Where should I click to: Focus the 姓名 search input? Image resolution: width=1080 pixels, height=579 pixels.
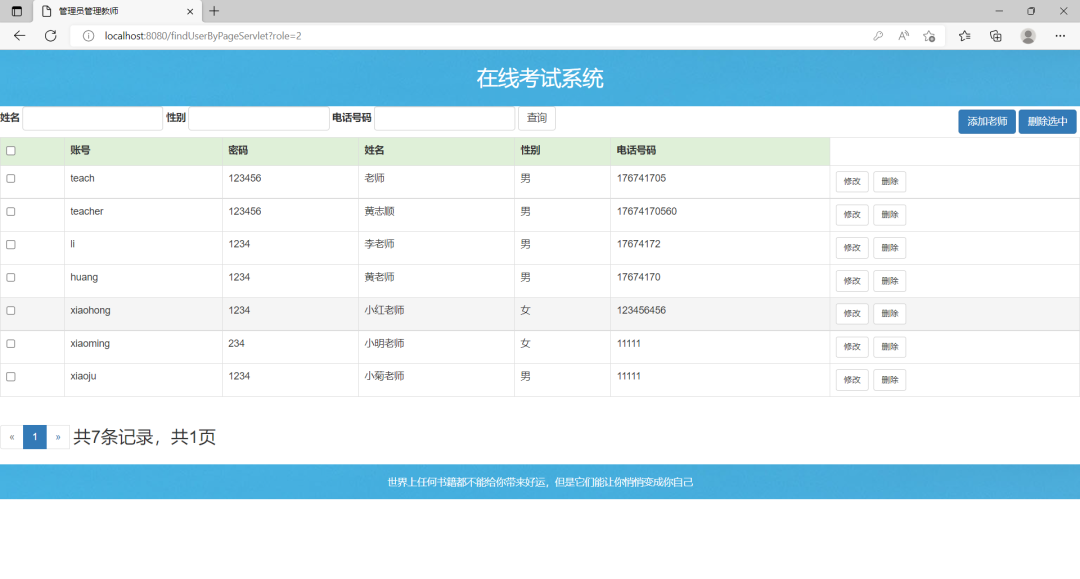coord(93,118)
